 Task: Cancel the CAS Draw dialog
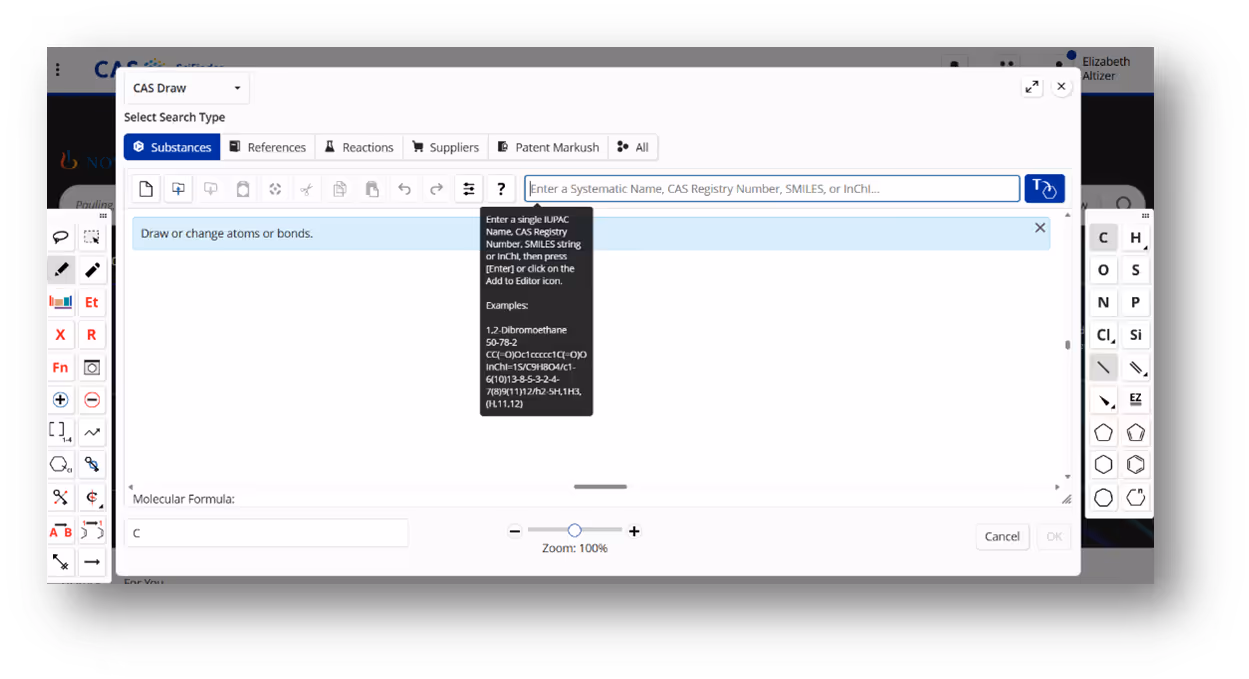pos(1002,537)
